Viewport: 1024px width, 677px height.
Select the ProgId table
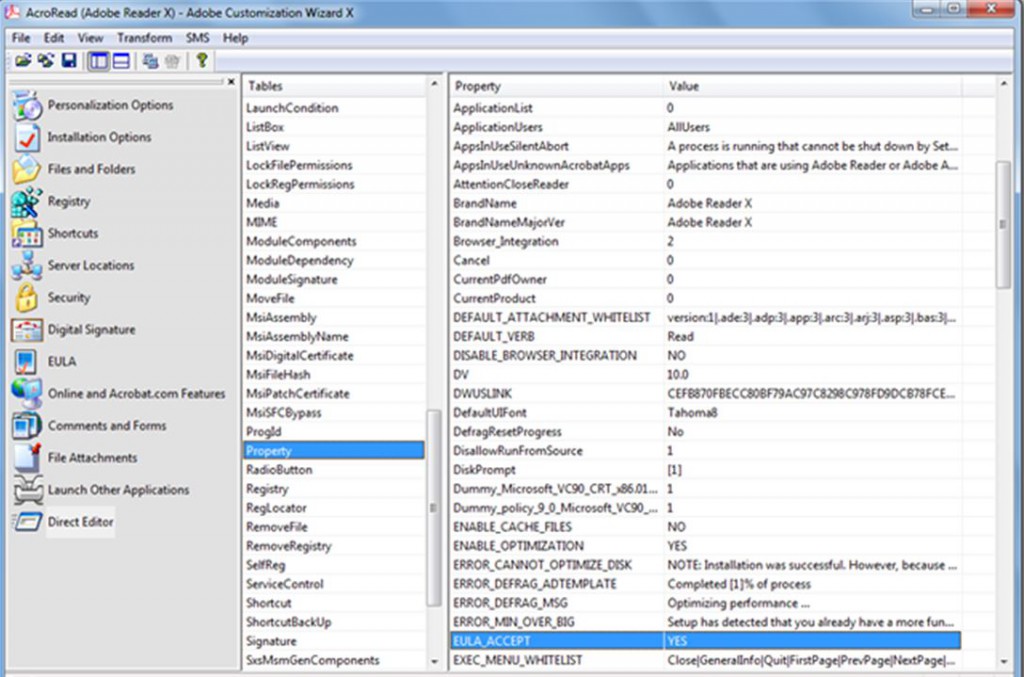pyautogui.click(x=334, y=432)
